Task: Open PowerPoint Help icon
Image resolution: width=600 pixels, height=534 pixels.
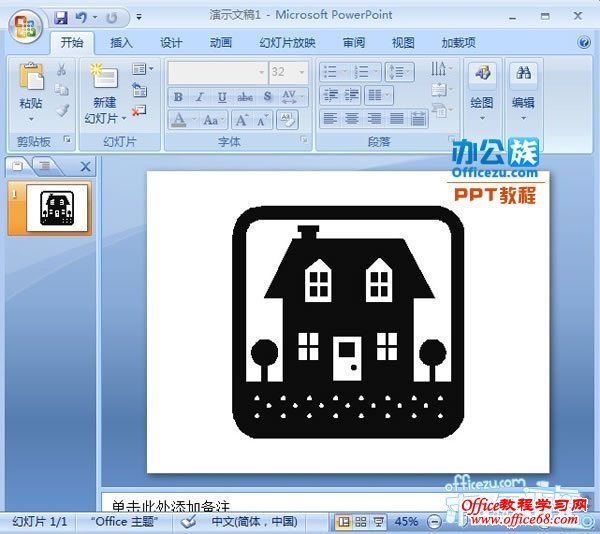Action: [x=584, y=42]
